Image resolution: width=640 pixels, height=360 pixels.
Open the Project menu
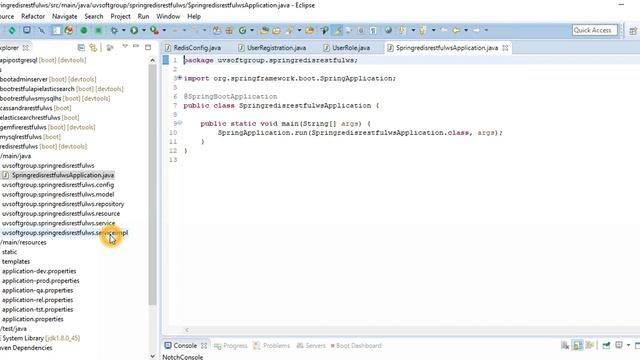[120, 16]
